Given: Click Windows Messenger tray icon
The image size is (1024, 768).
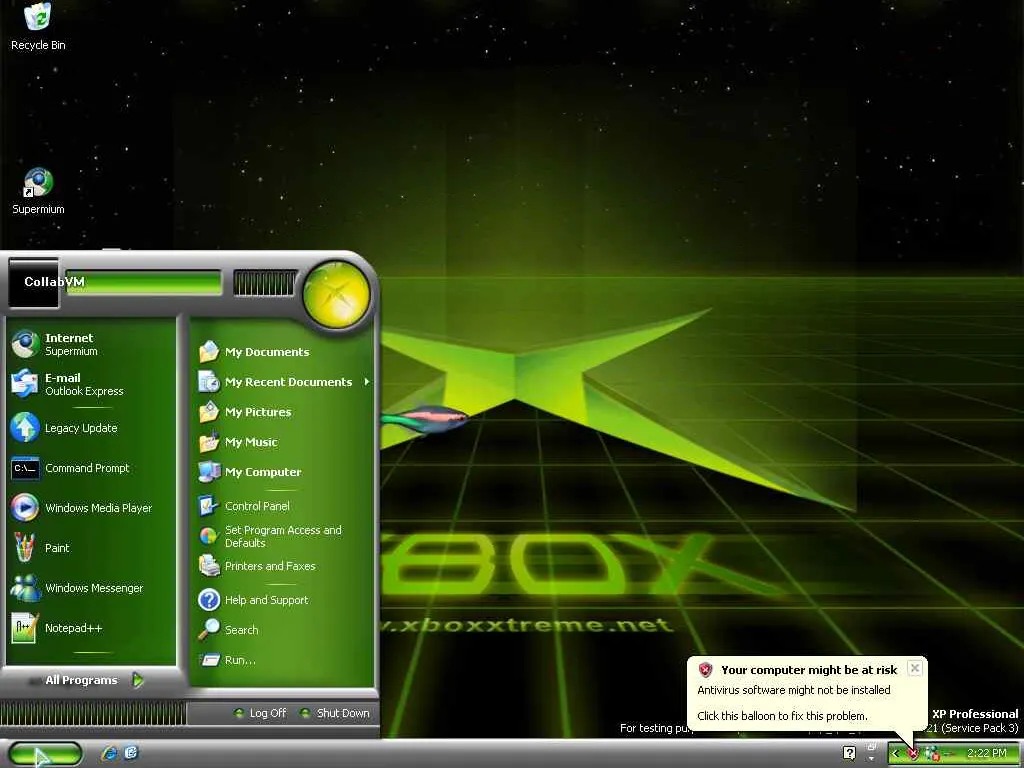Looking at the screenshot, I should tap(932, 754).
